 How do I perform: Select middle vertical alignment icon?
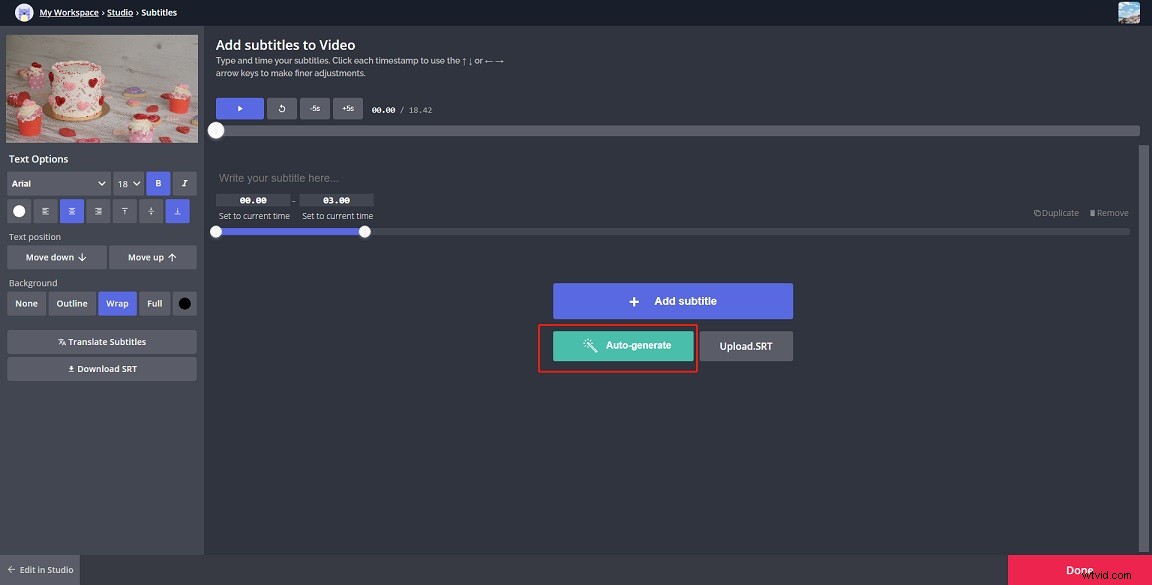150,210
